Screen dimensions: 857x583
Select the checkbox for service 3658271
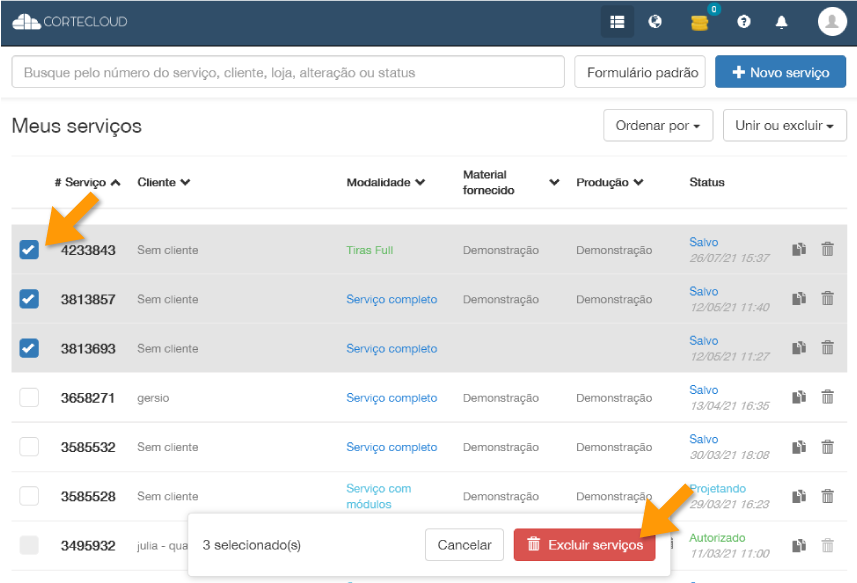(29, 397)
